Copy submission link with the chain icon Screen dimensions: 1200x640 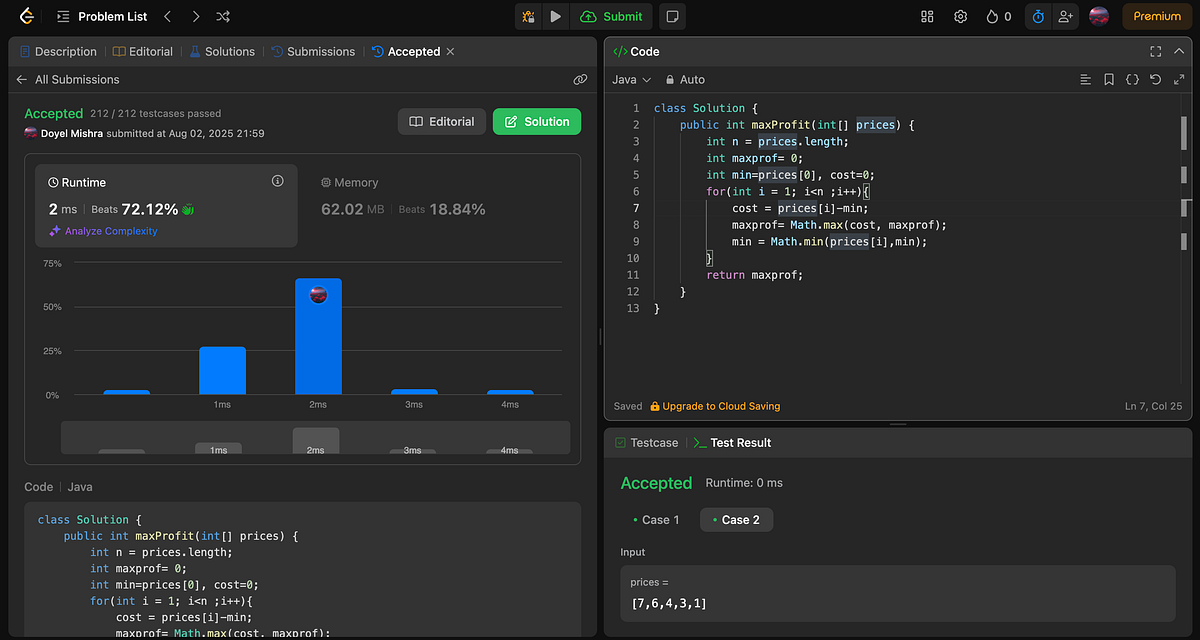580,80
